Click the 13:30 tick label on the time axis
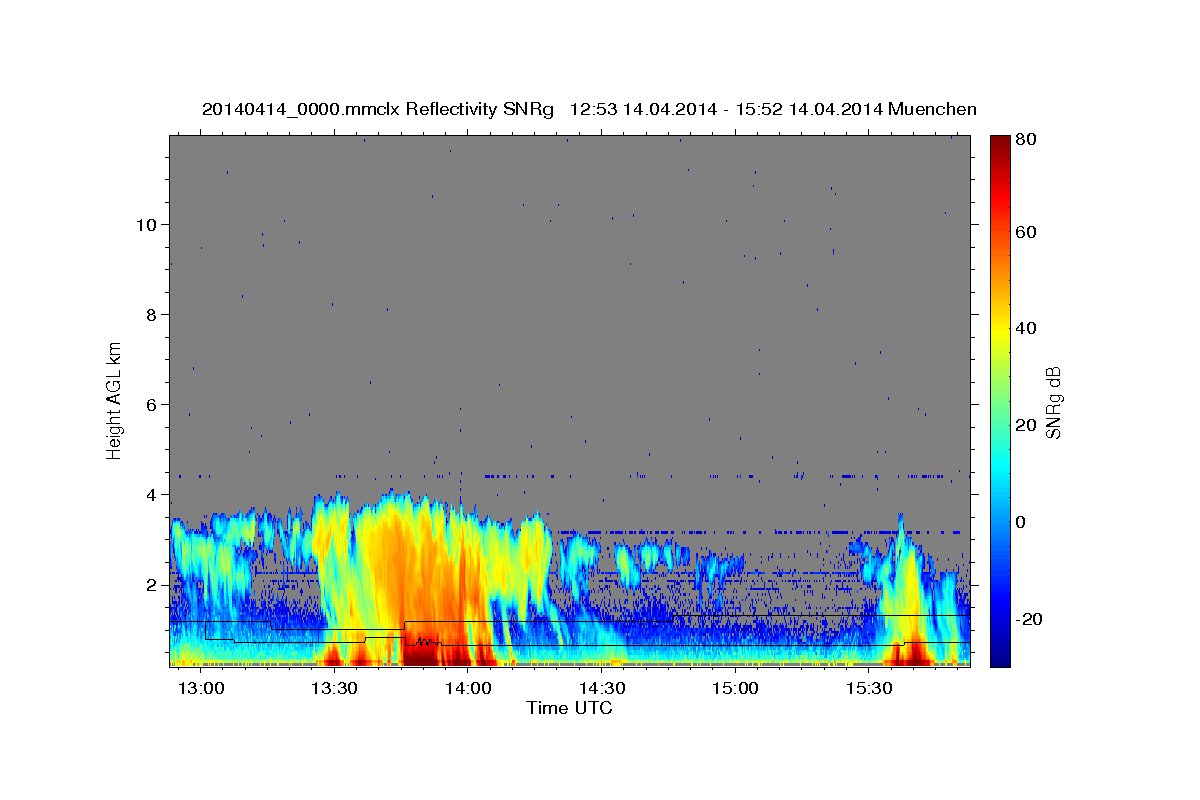This screenshot has height=800, width=1200. (x=335, y=689)
